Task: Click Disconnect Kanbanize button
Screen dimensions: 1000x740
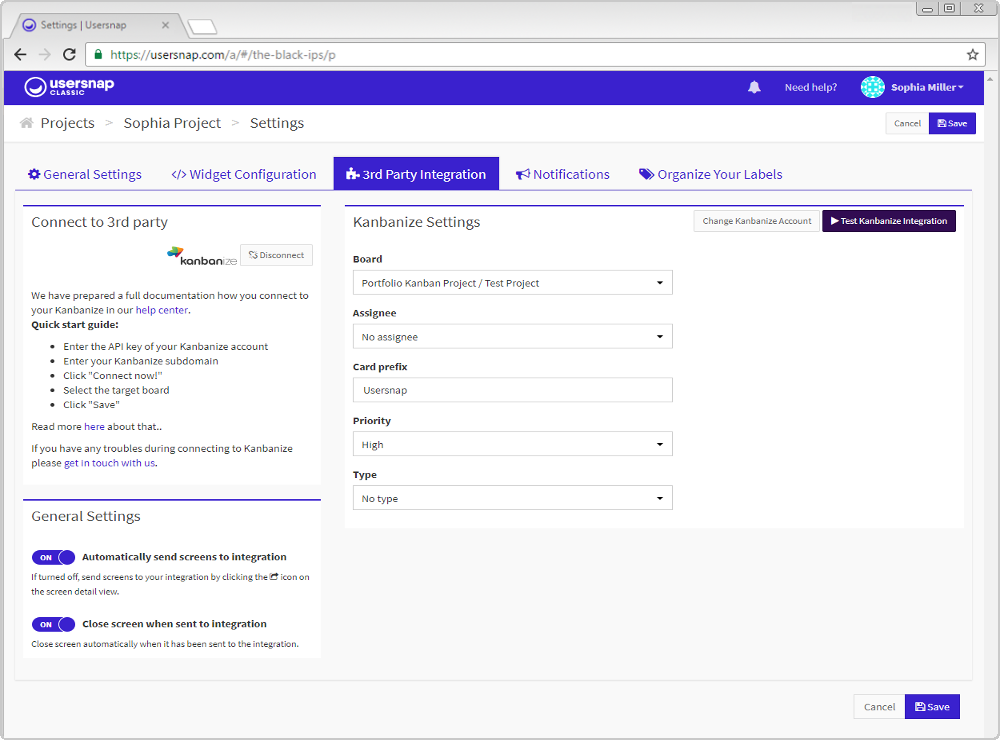Action: pyautogui.click(x=276, y=255)
